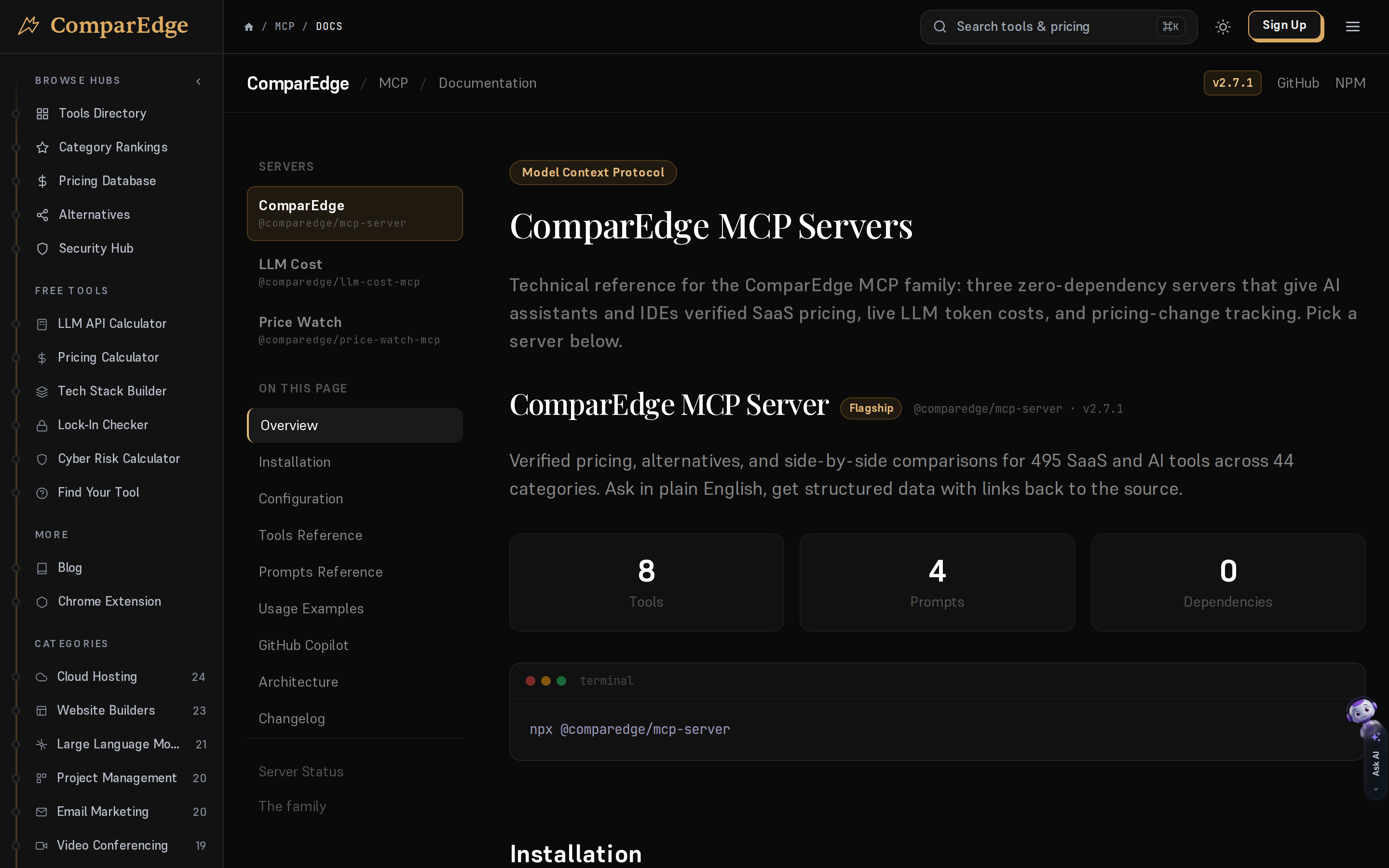The height and width of the screenshot is (868, 1389).
Task: Jump to Overview section
Action: [354, 425]
